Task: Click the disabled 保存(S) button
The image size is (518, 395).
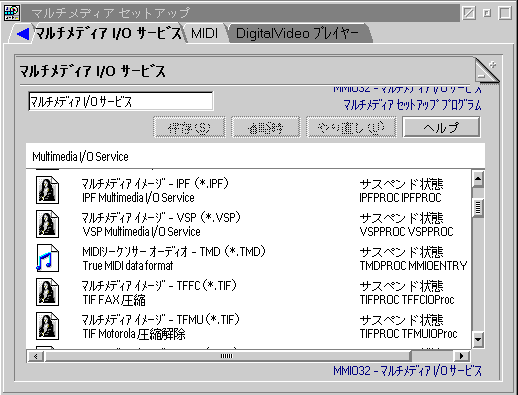Action: [189, 127]
